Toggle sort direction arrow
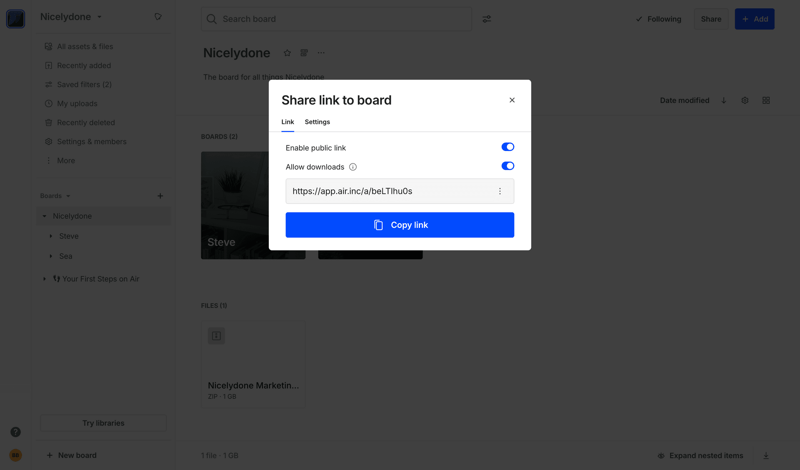Viewport: 800px width, 470px height. [723, 101]
